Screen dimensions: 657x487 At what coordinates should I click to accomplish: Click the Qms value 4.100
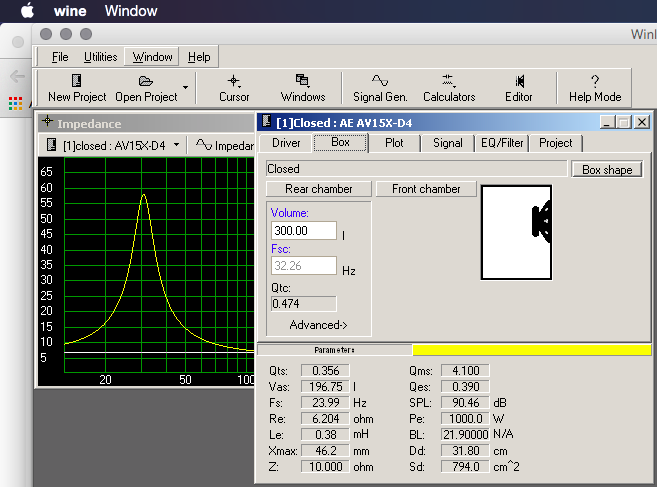click(465, 370)
